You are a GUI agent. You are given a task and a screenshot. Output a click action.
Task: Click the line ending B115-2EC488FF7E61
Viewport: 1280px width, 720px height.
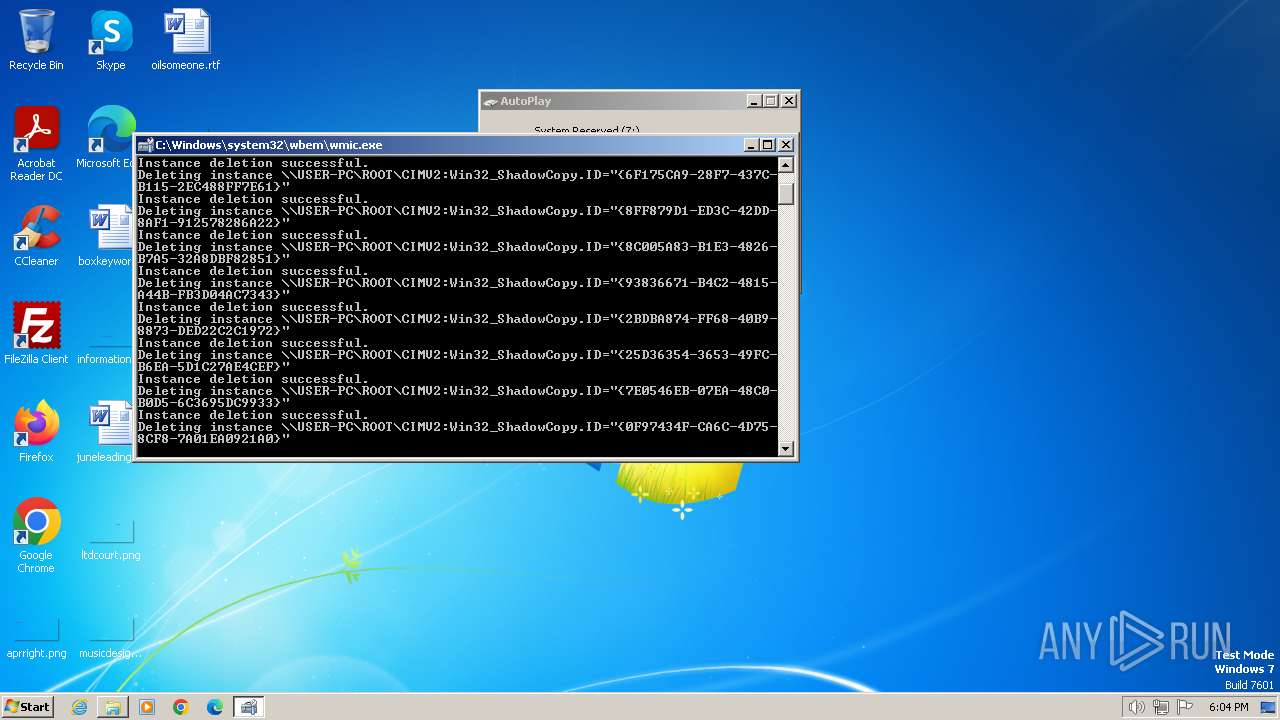[214, 187]
